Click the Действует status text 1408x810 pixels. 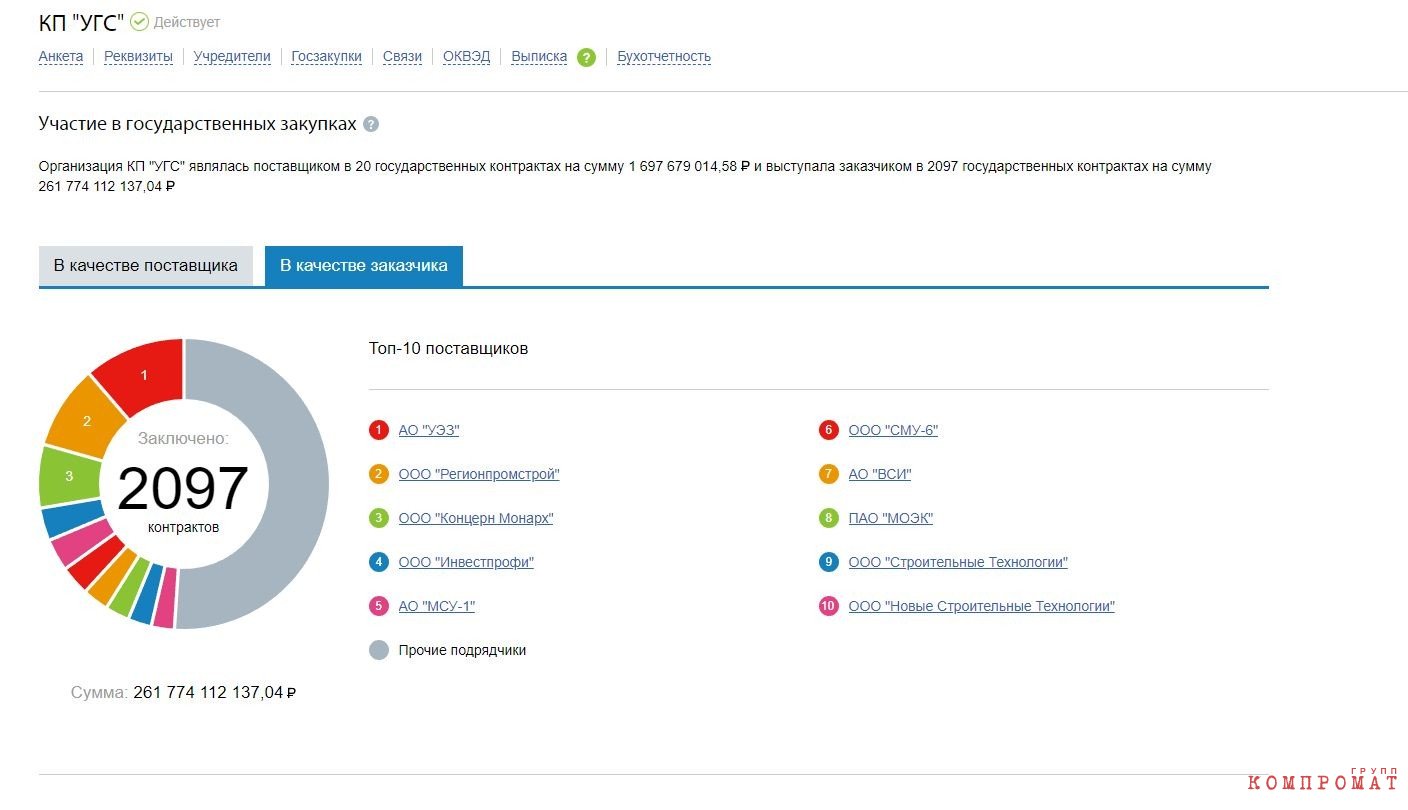click(187, 22)
